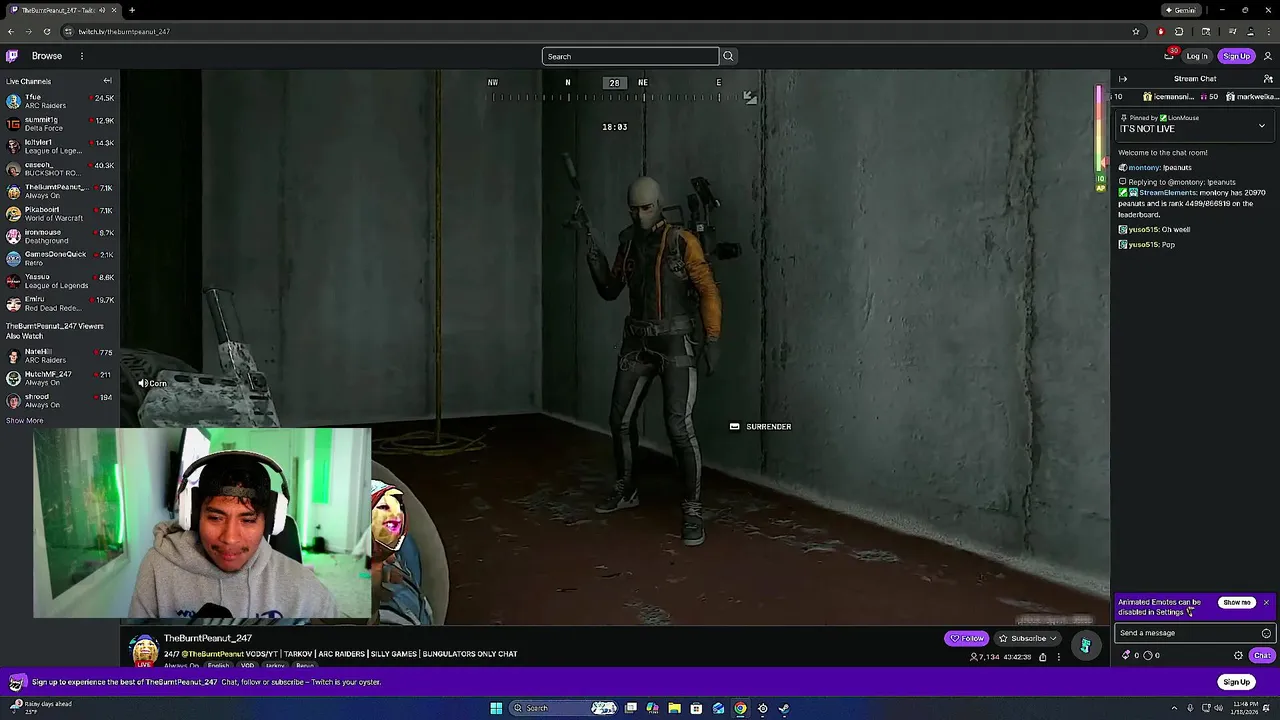Click the Log In button
Viewport: 1280px width, 720px height.
(1197, 56)
